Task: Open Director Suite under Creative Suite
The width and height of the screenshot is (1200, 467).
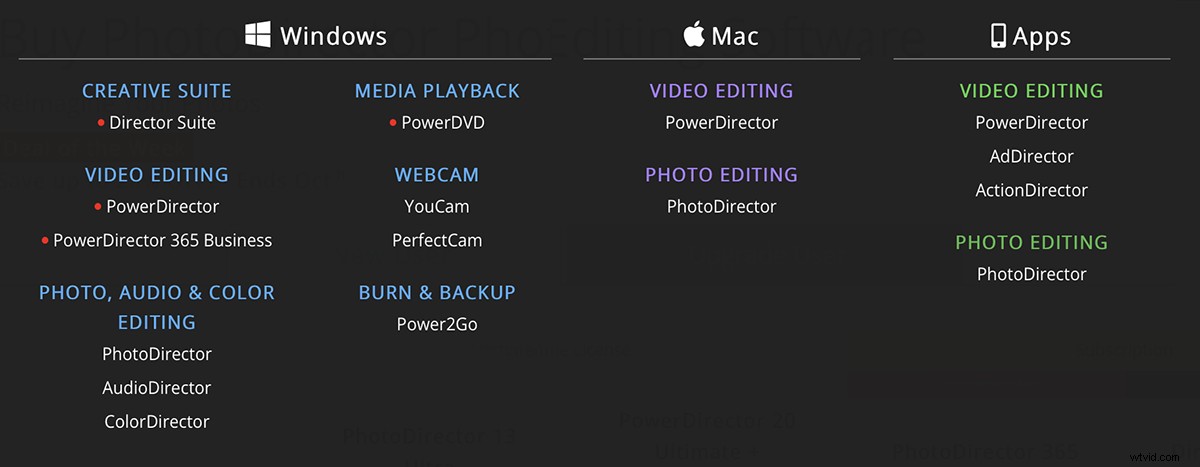Action: click(x=162, y=123)
